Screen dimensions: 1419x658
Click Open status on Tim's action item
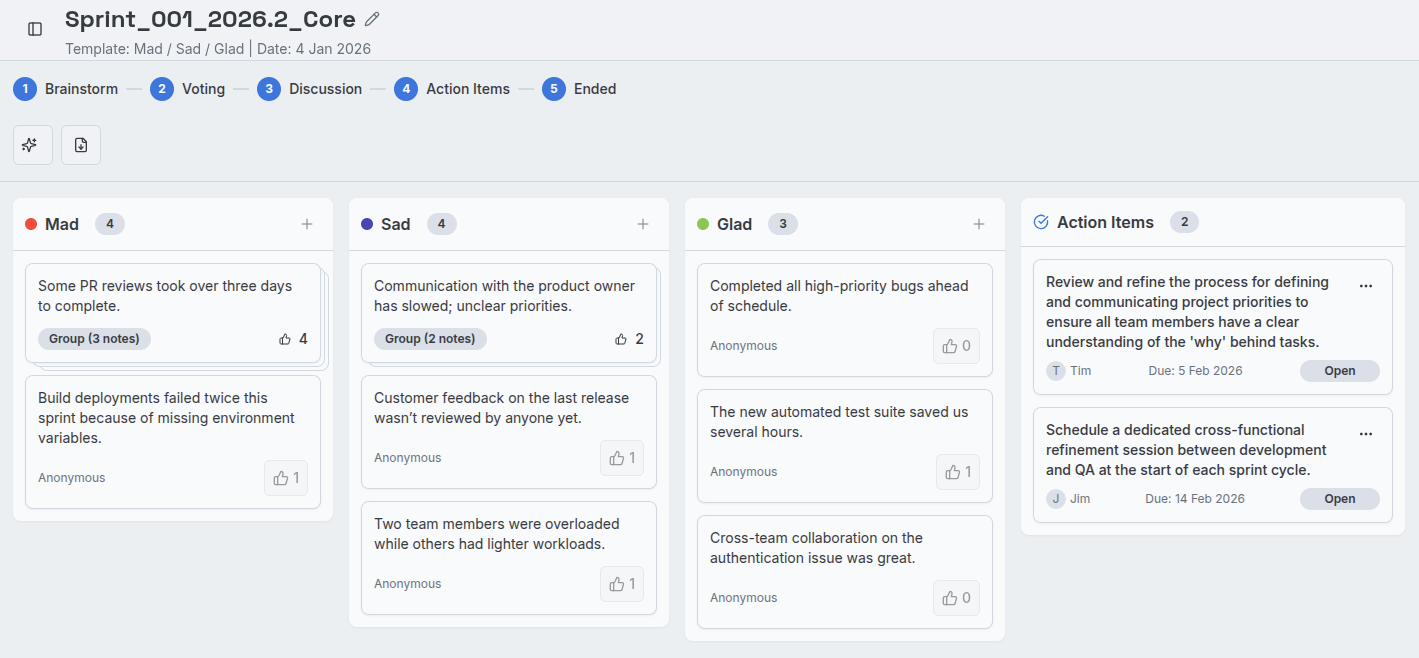(x=1339, y=371)
